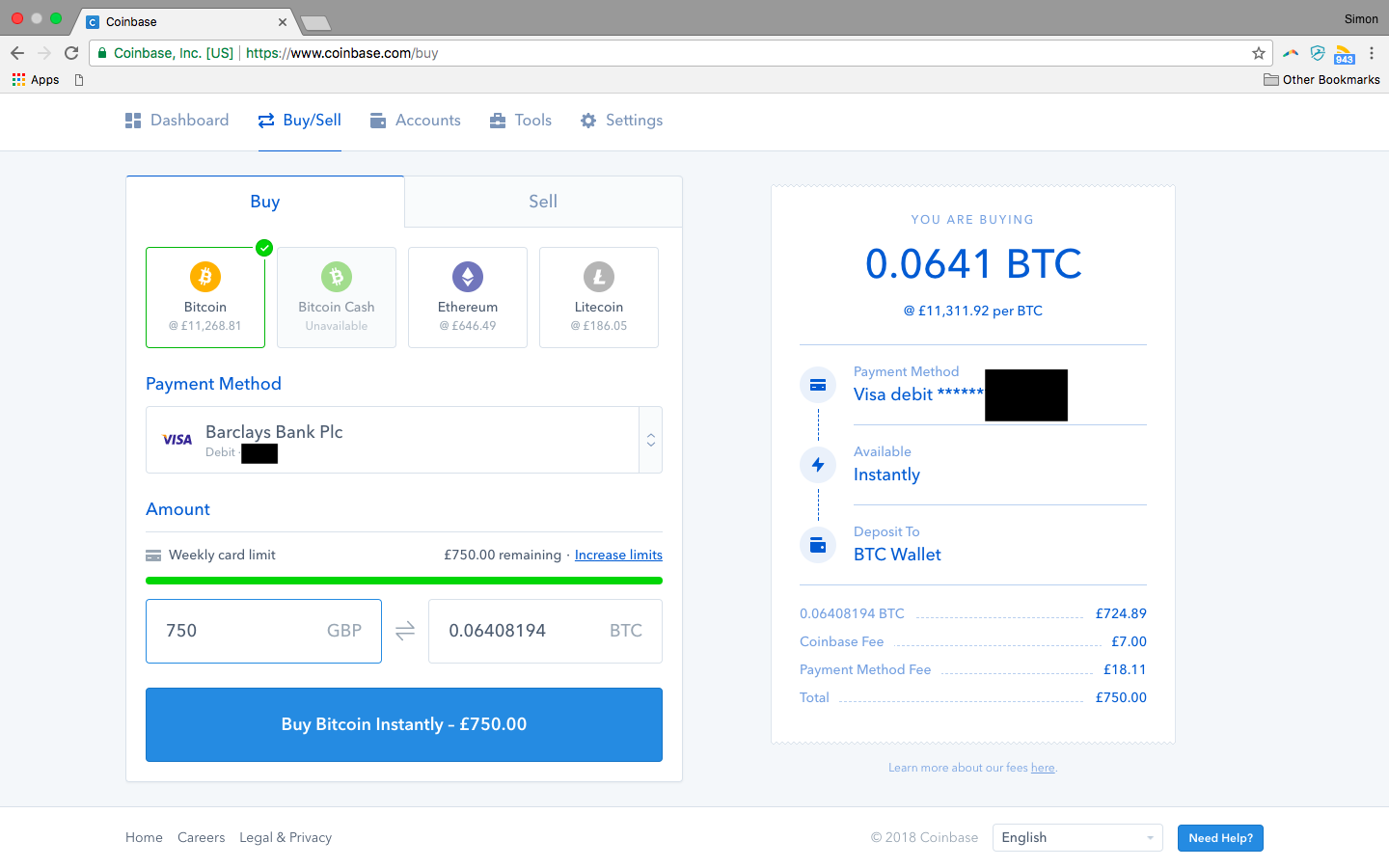This screenshot has width=1389, height=868.
Task: Click the Dashboard grid icon
Action: 133,121
